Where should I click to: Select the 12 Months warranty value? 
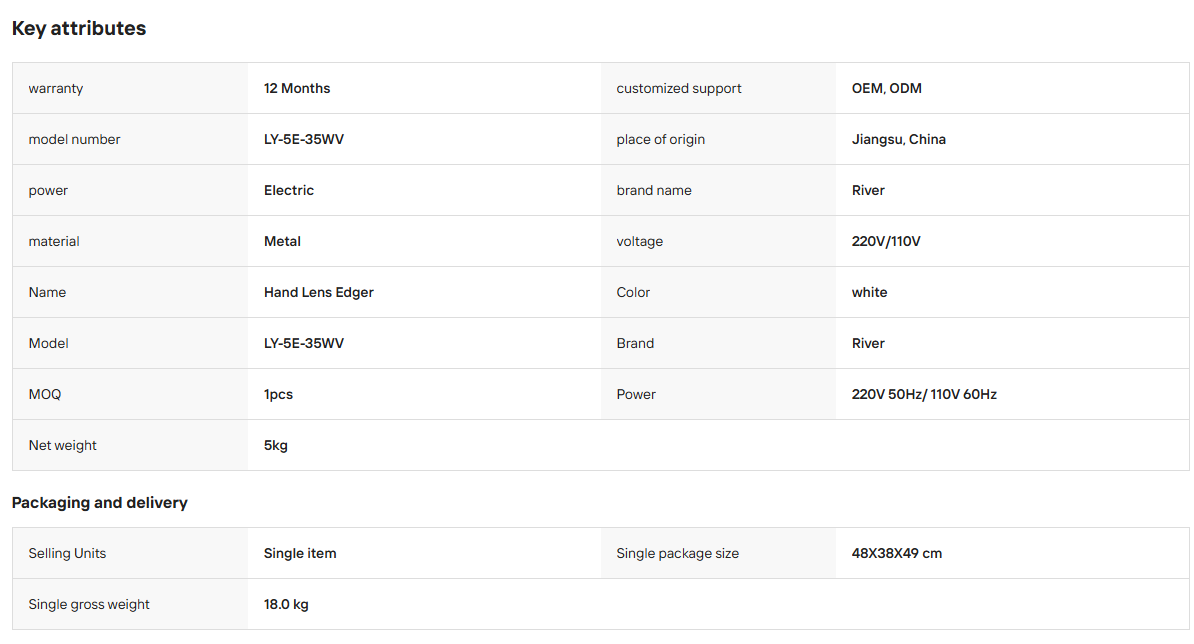tap(297, 88)
